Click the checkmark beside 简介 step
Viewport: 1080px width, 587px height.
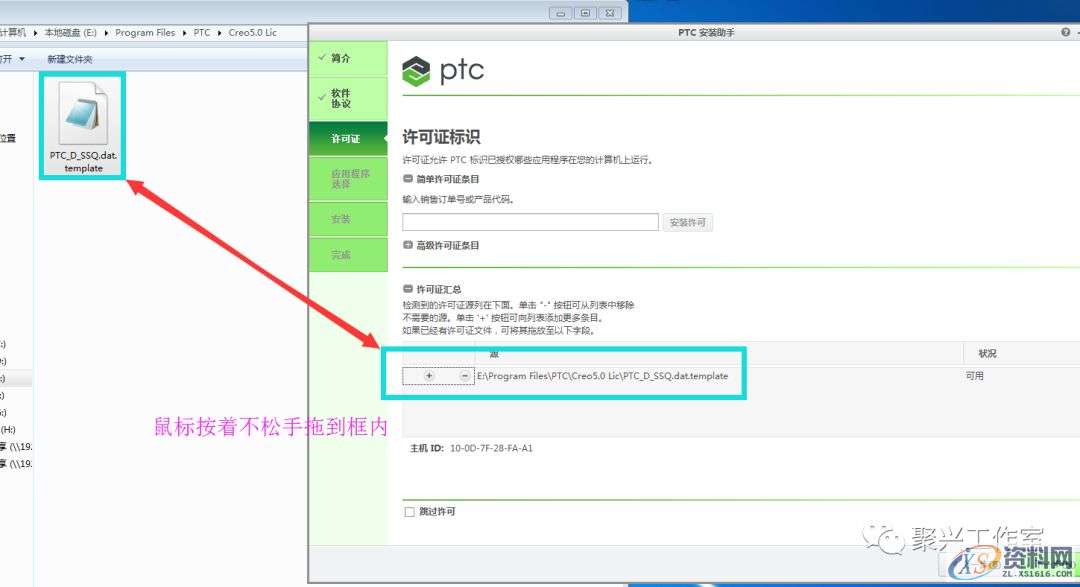(325, 58)
